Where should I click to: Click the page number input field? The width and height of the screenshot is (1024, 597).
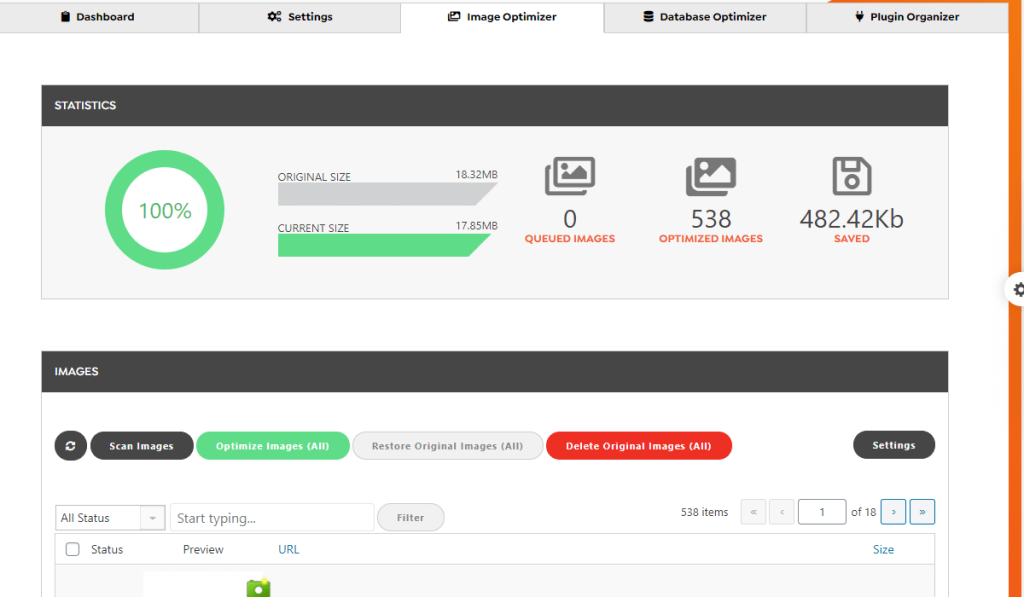click(822, 511)
